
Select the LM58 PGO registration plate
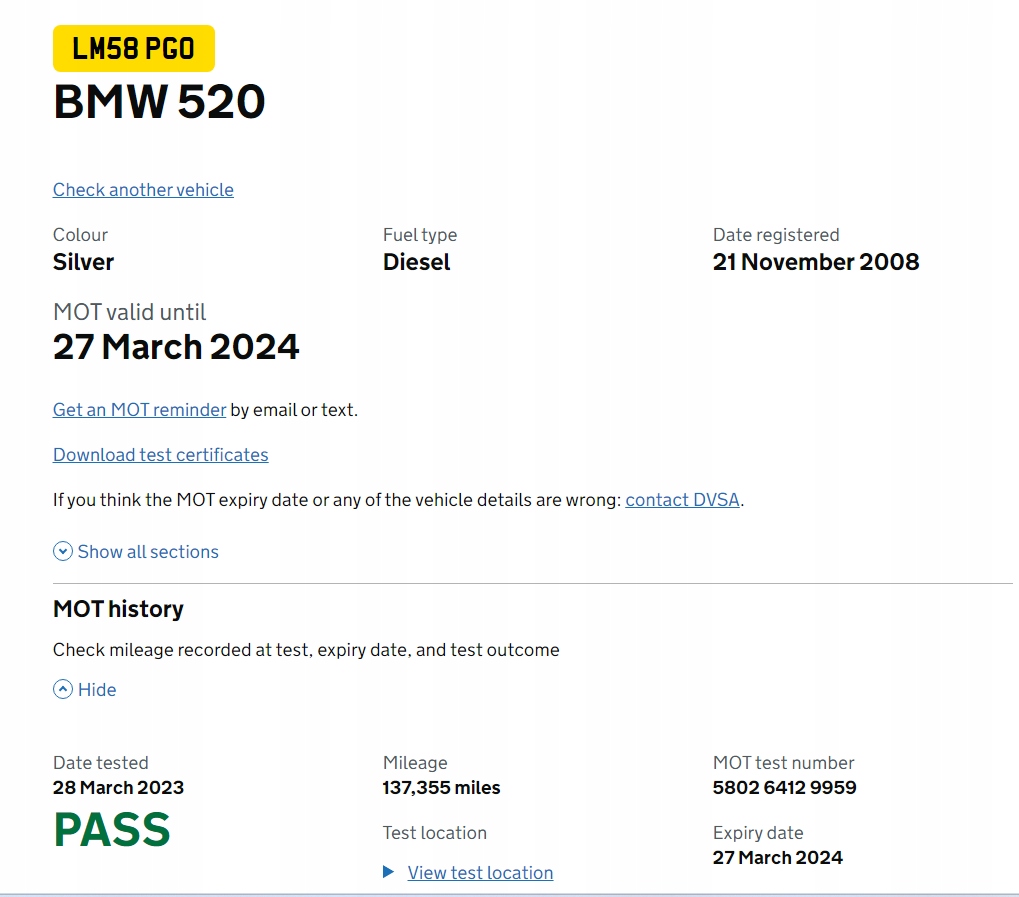134,49
